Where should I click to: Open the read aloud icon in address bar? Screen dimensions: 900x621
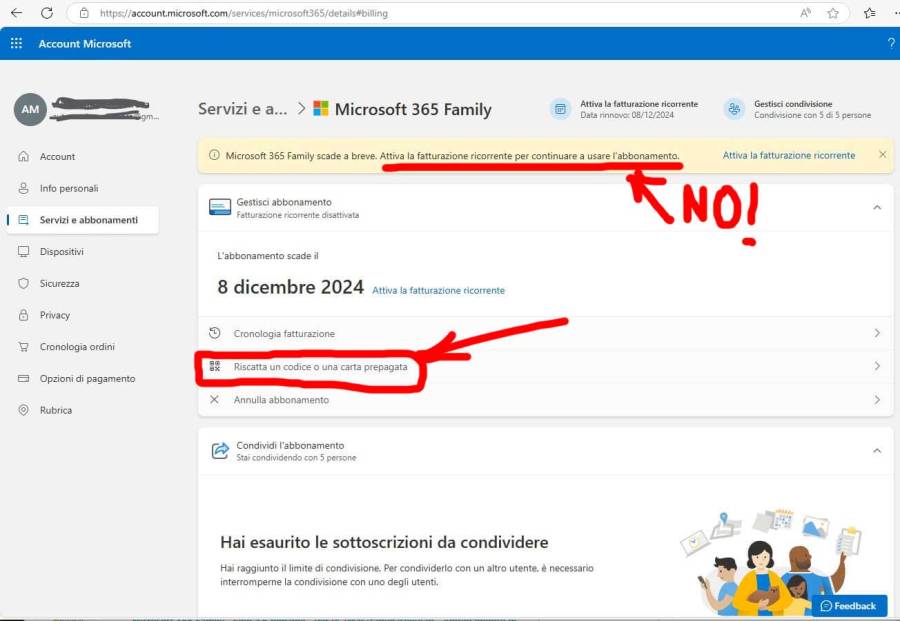tap(805, 13)
